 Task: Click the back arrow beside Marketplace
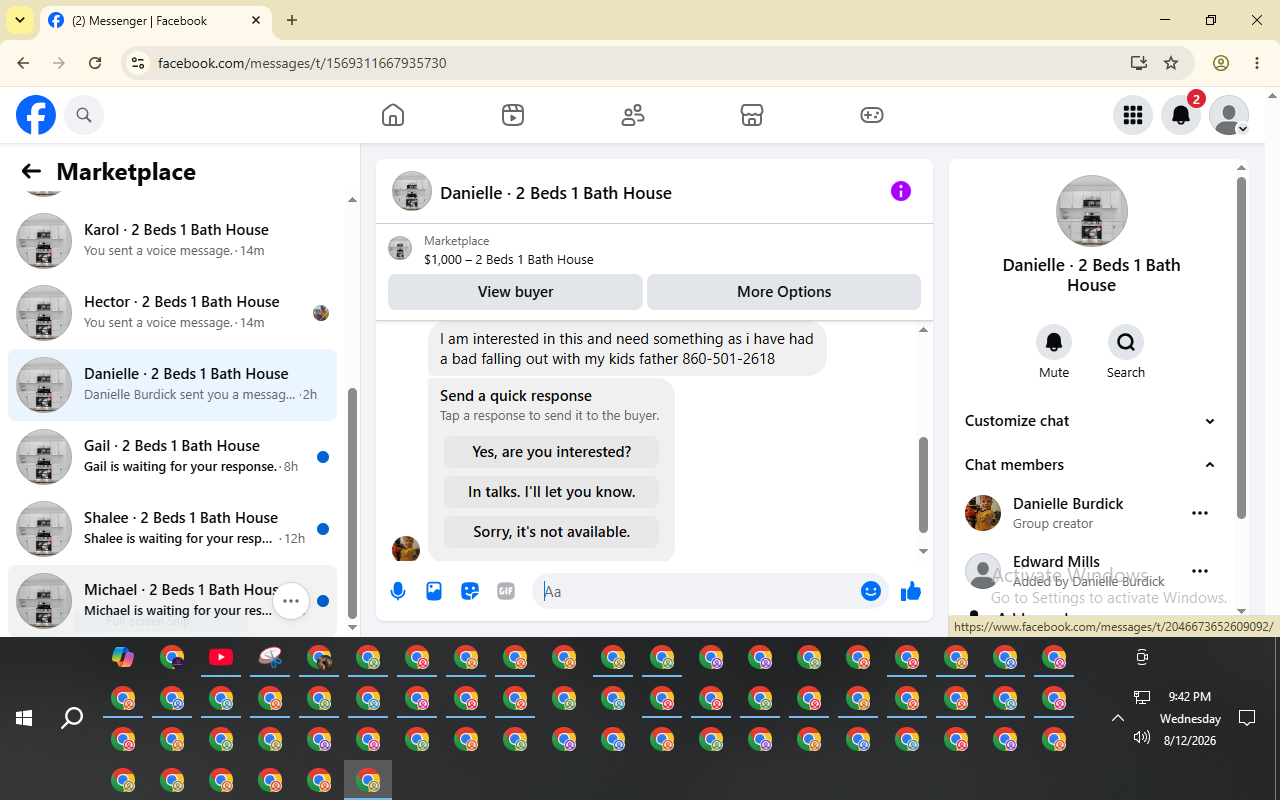click(31, 172)
